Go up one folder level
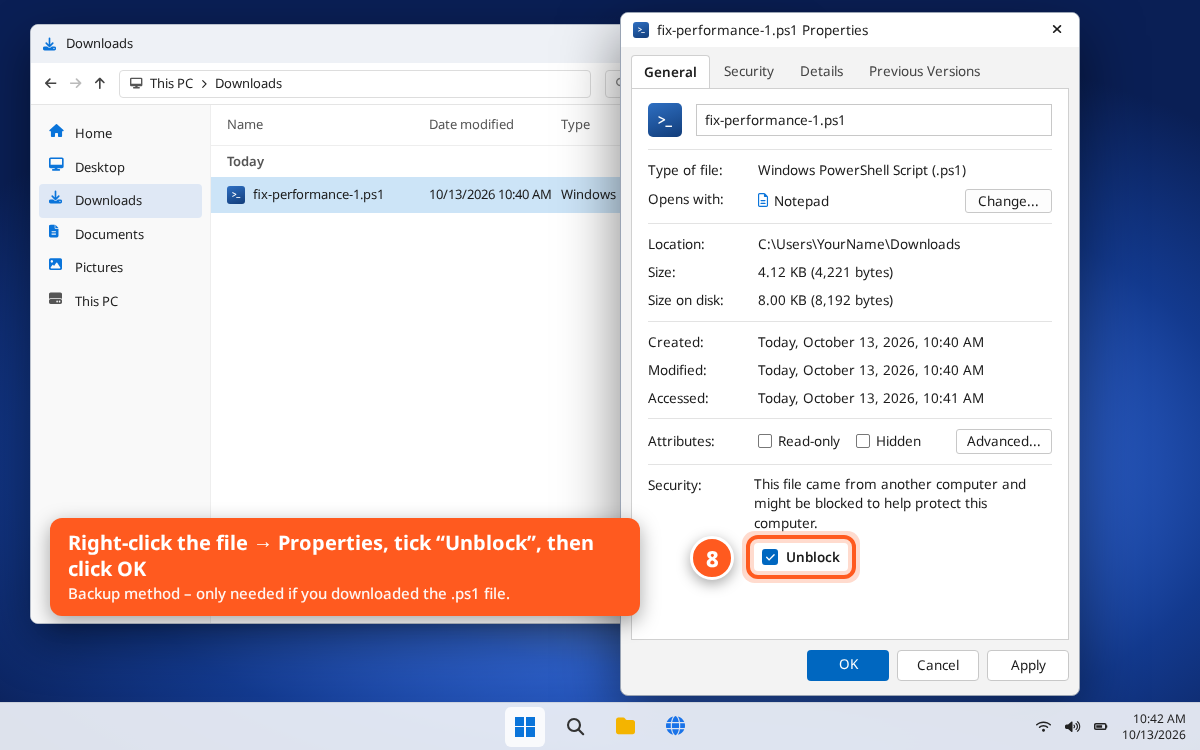The width and height of the screenshot is (1200, 750). pyautogui.click(x=100, y=83)
